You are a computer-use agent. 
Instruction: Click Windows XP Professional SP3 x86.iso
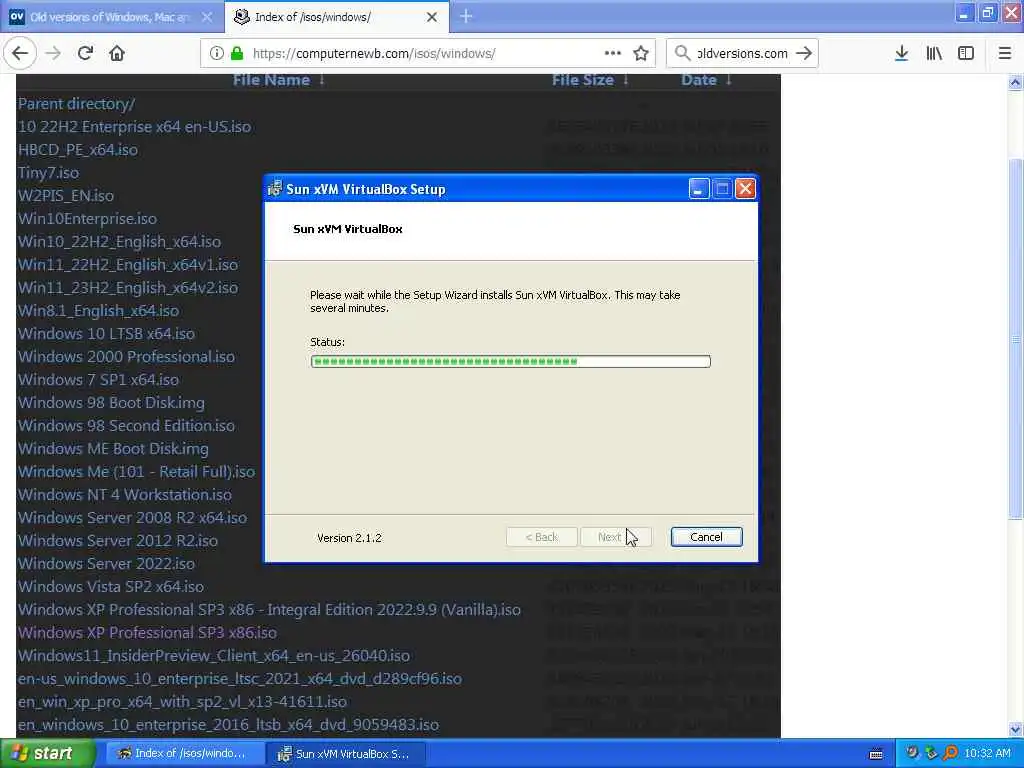[x=147, y=633]
